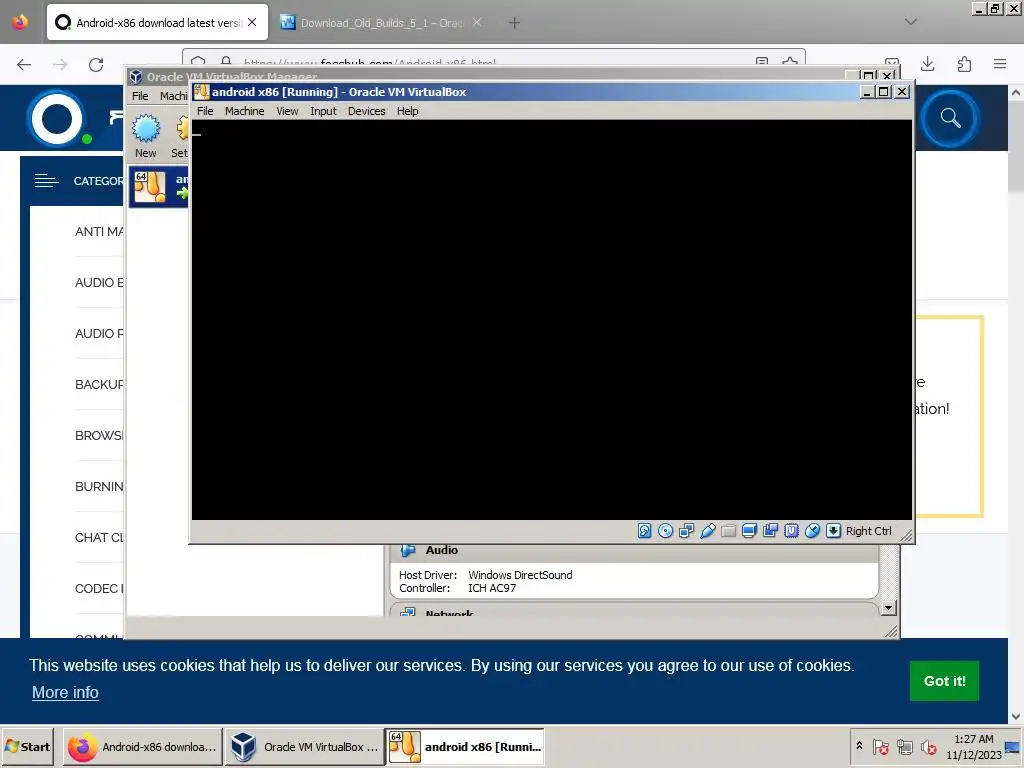1024x768 pixels.
Task: Click the 1:27 AM clock in system tray
Action: point(973,739)
